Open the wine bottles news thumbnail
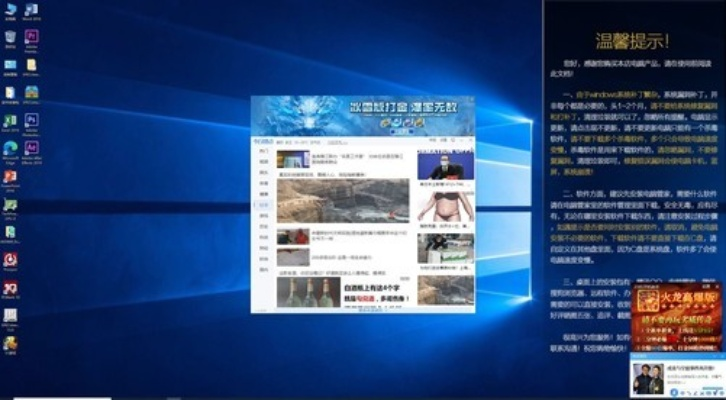This screenshot has width=726, height=400. pos(308,292)
